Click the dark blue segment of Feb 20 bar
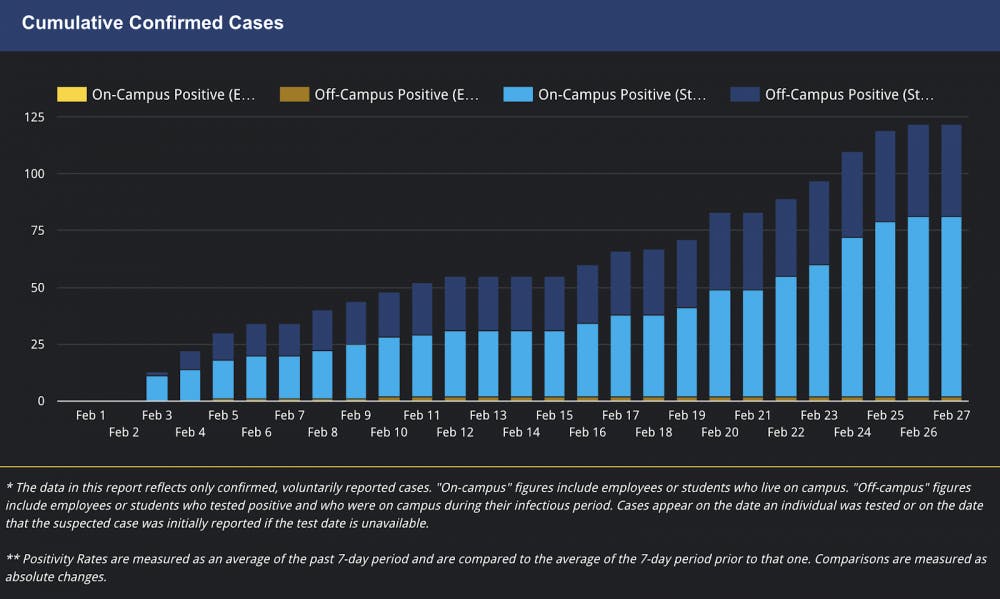1000x599 pixels. click(720, 250)
